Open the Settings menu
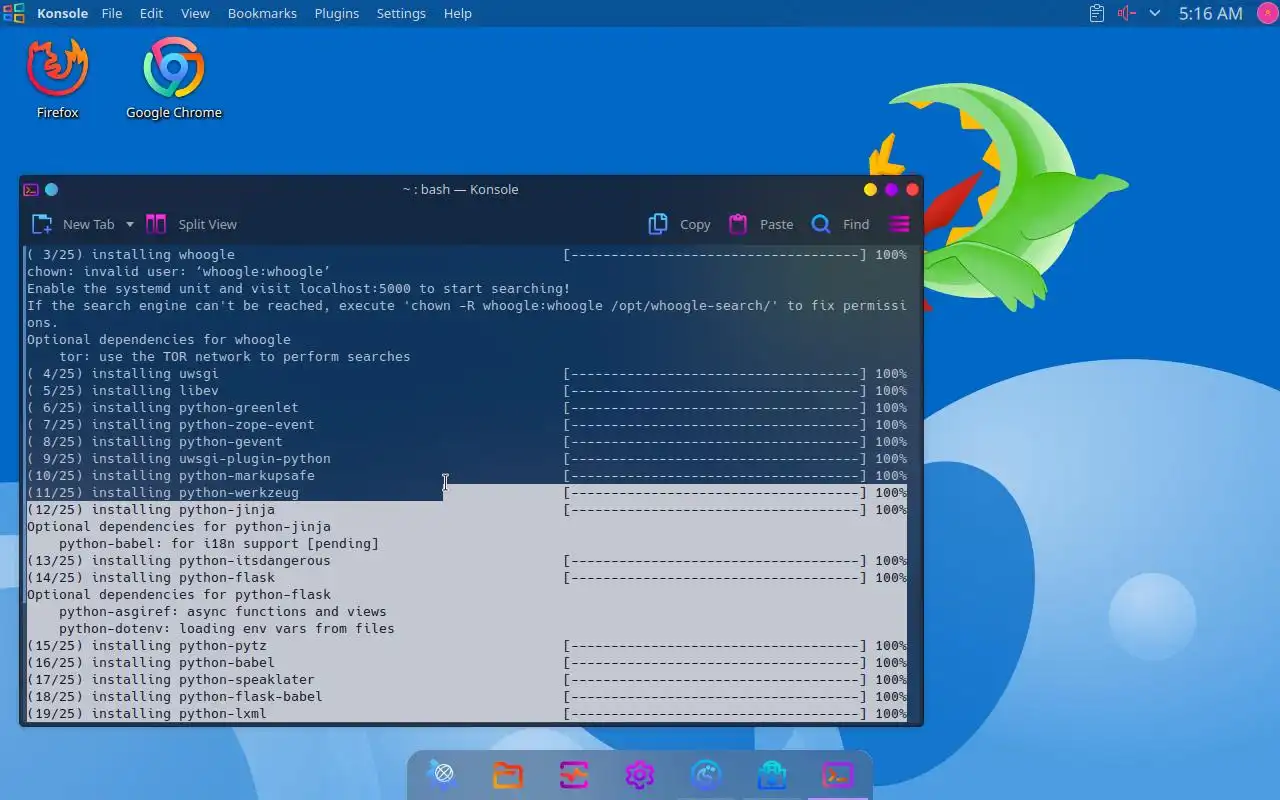This screenshot has height=800, width=1280. [x=401, y=13]
